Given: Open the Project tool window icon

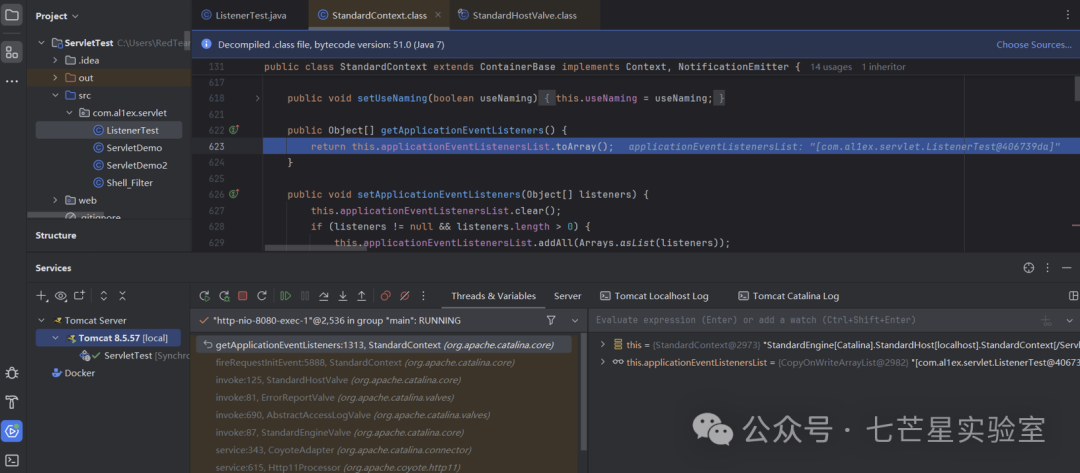Looking at the screenshot, I should pos(12,14).
